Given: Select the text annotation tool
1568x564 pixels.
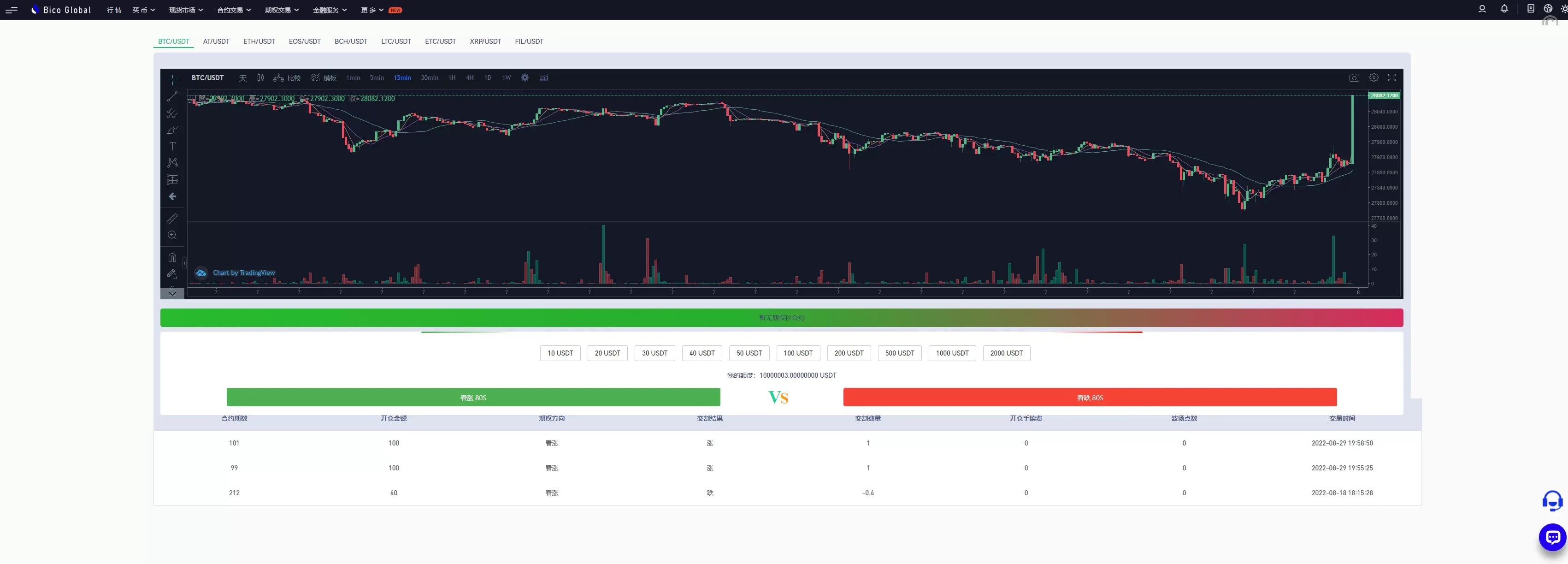Looking at the screenshot, I should [x=172, y=146].
